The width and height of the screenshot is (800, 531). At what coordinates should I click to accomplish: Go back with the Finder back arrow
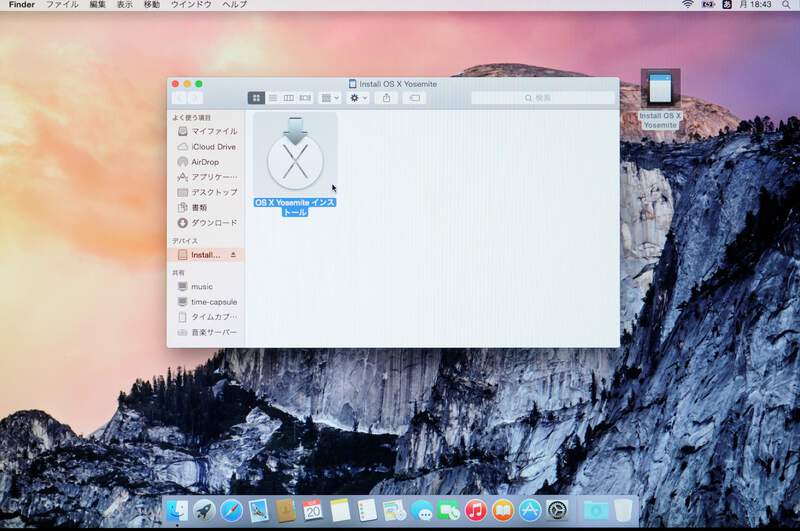pyautogui.click(x=180, y=98)
